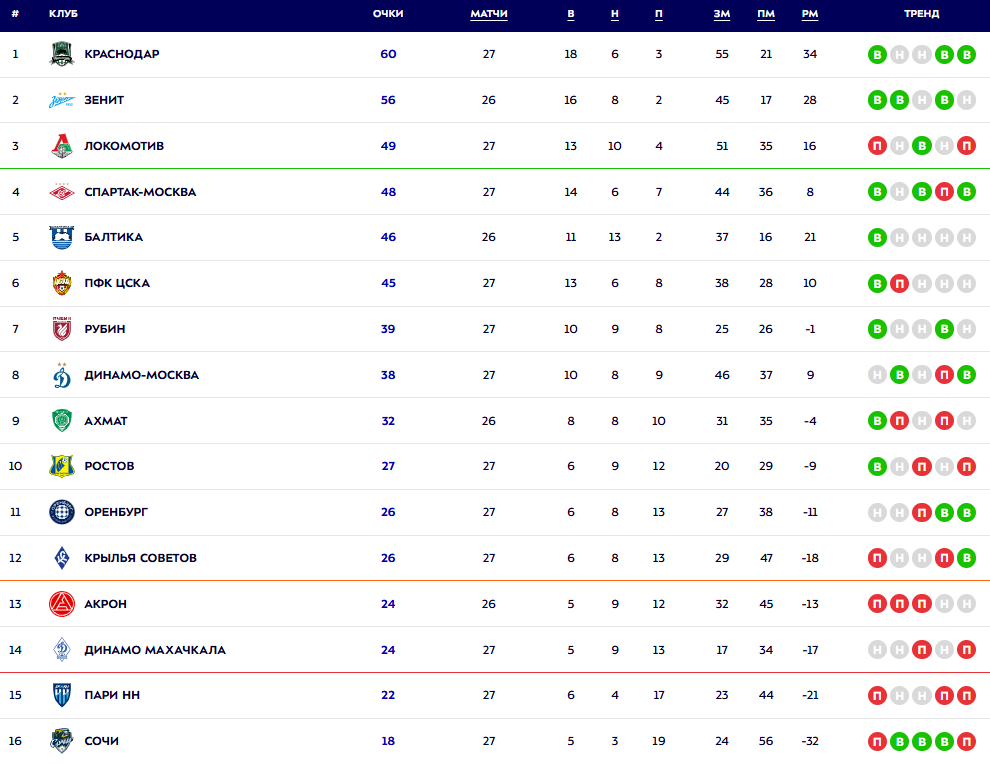
Task: Click the Baltika club emblem
Action: [x=62, y=237]
